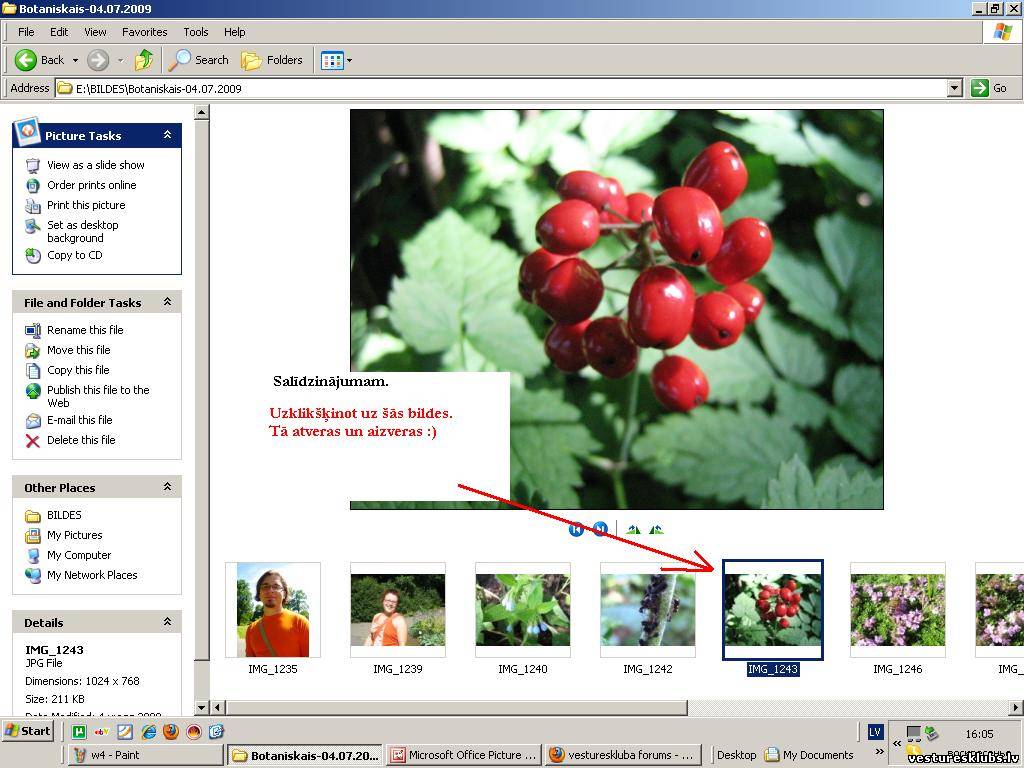Open My Pictures icon

(x=33, y=536)
